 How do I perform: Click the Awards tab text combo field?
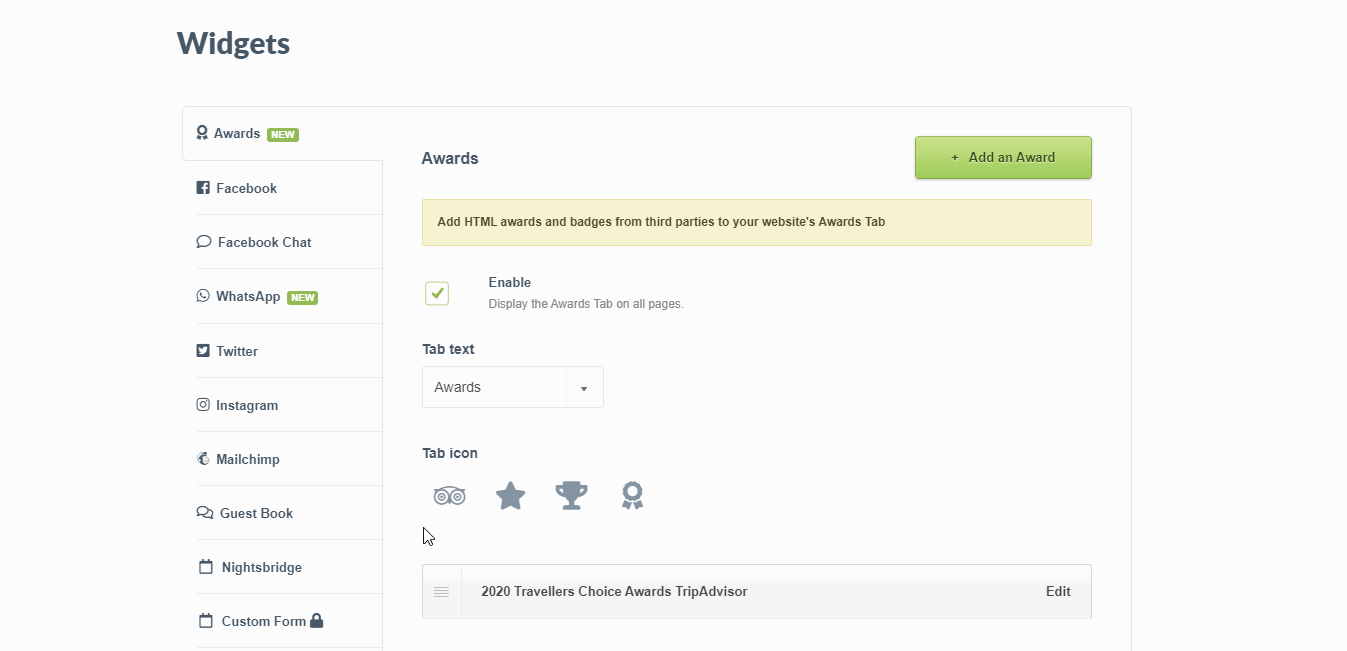click(x=495, y=388)
